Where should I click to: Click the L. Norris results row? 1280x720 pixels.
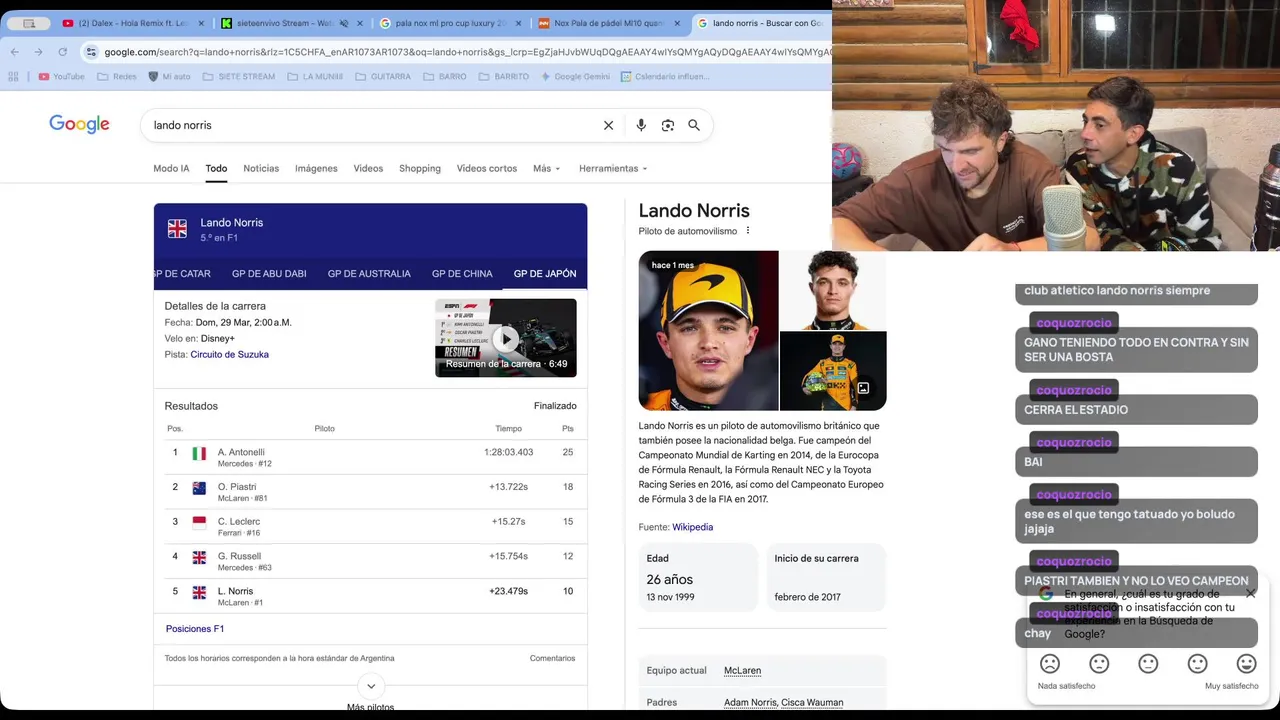tap(370, 596)
